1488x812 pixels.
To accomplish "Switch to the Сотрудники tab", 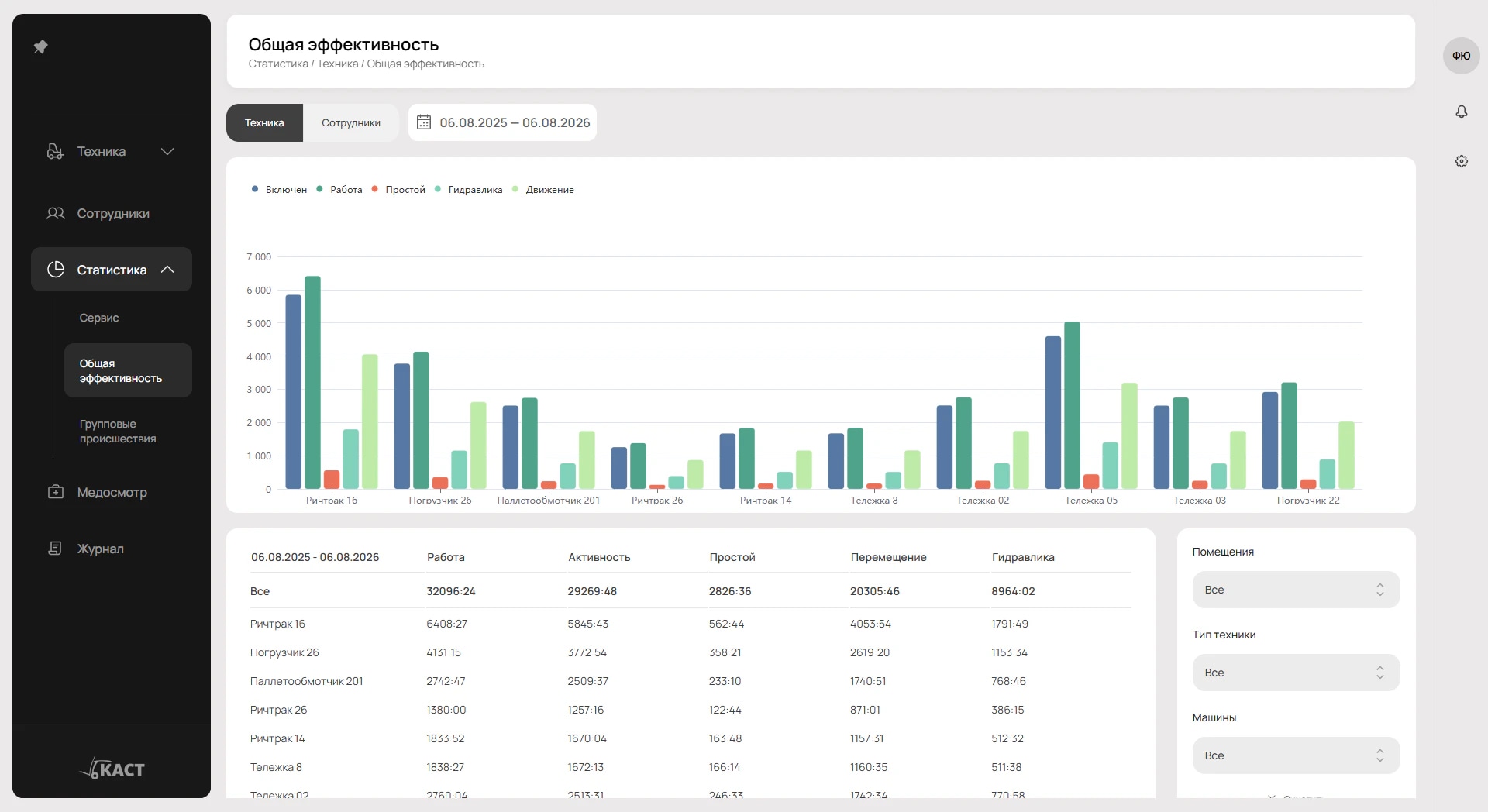I will click(351, 122).
